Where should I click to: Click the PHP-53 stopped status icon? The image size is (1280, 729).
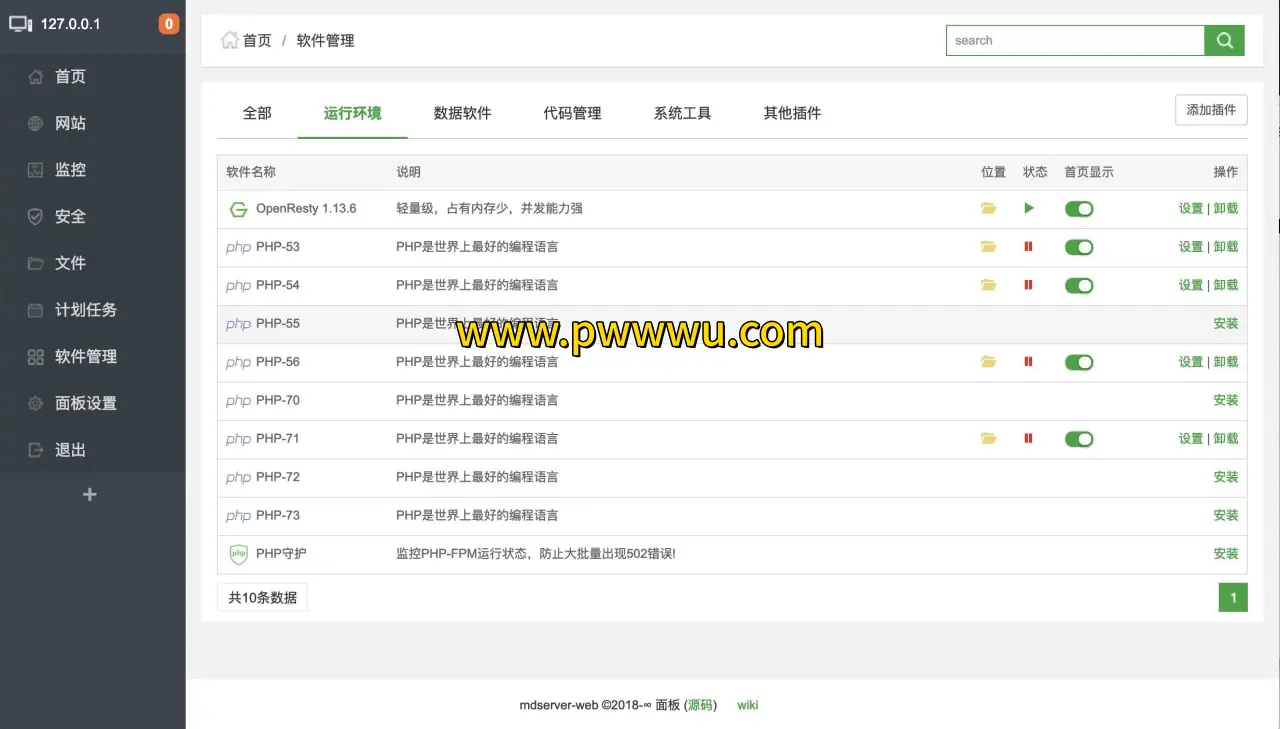tap(1028, 247)
